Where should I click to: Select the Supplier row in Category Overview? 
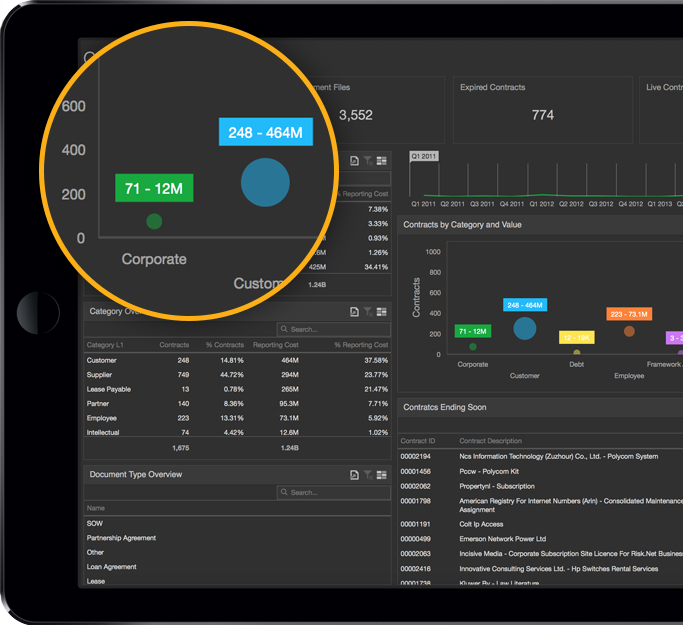[x=237, y=375]
